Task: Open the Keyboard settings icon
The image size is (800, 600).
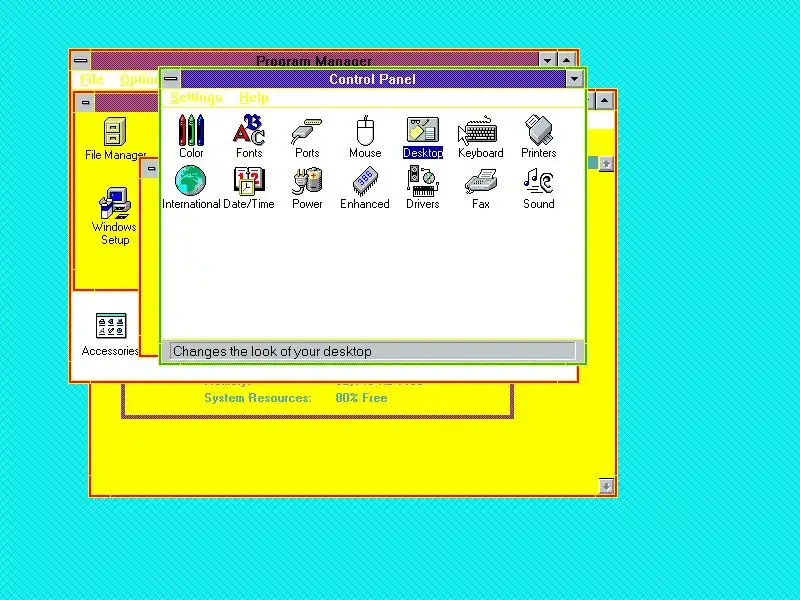Action: click(x=481, y=136)
